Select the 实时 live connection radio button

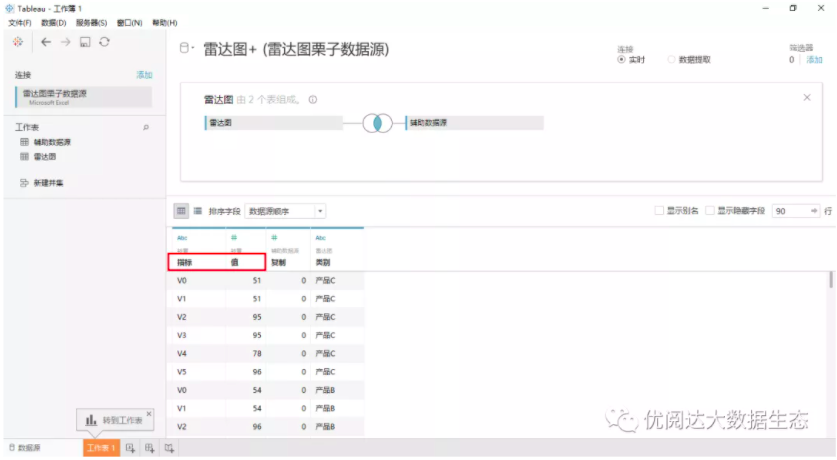[x=621, y=60]
